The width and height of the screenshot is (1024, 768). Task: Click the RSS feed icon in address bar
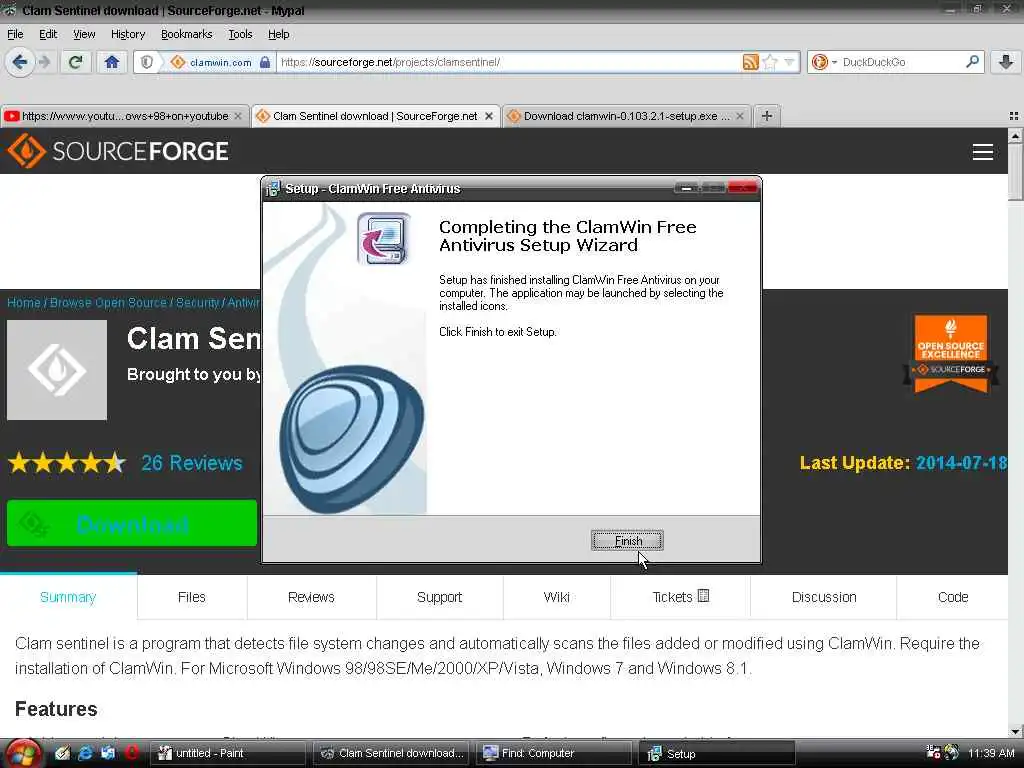(750, 62)
